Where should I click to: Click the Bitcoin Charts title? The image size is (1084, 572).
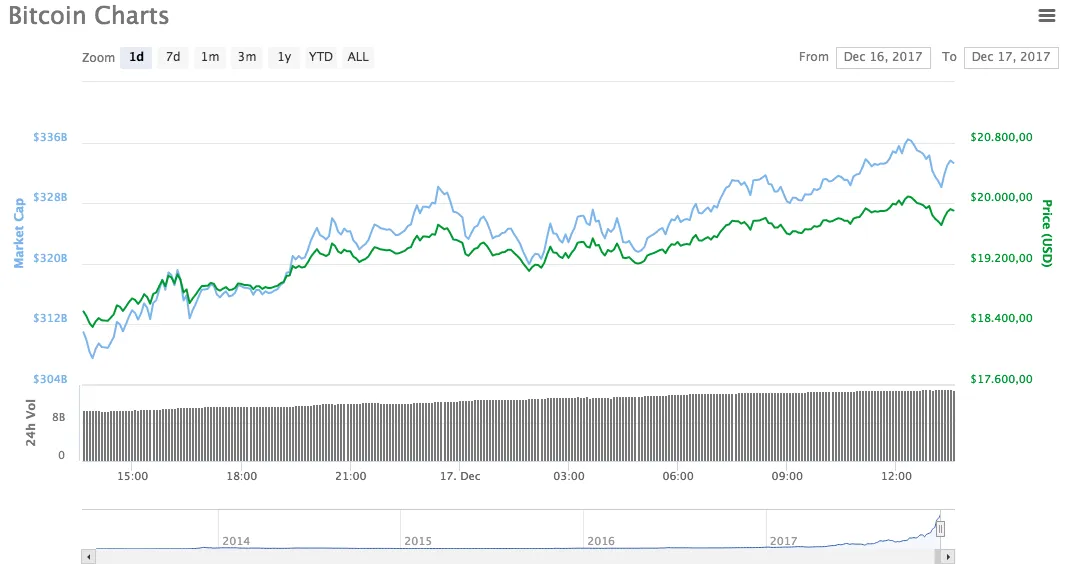[x=88, y=15]
